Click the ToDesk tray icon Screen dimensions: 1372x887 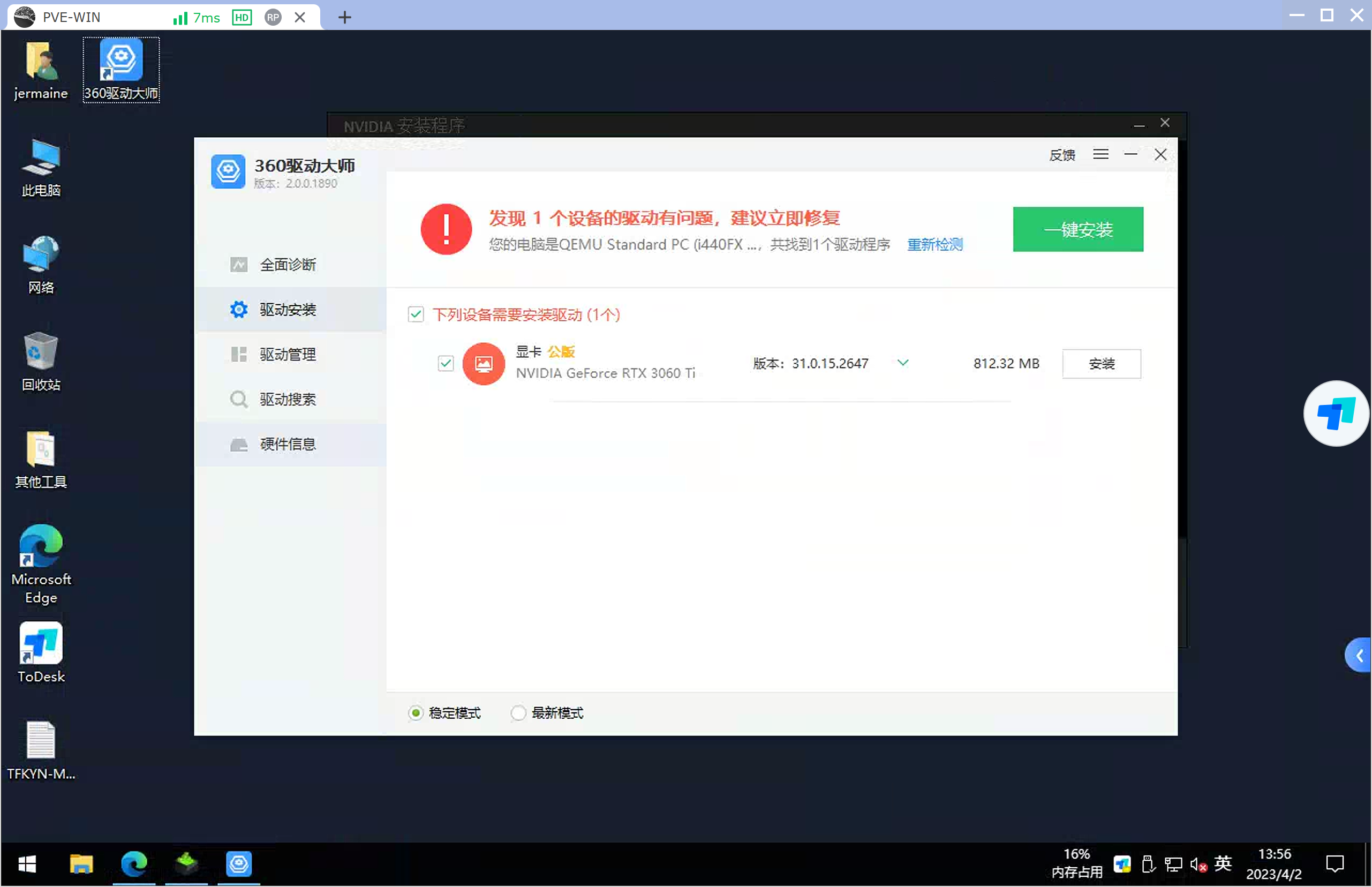tap(1121, 864)
